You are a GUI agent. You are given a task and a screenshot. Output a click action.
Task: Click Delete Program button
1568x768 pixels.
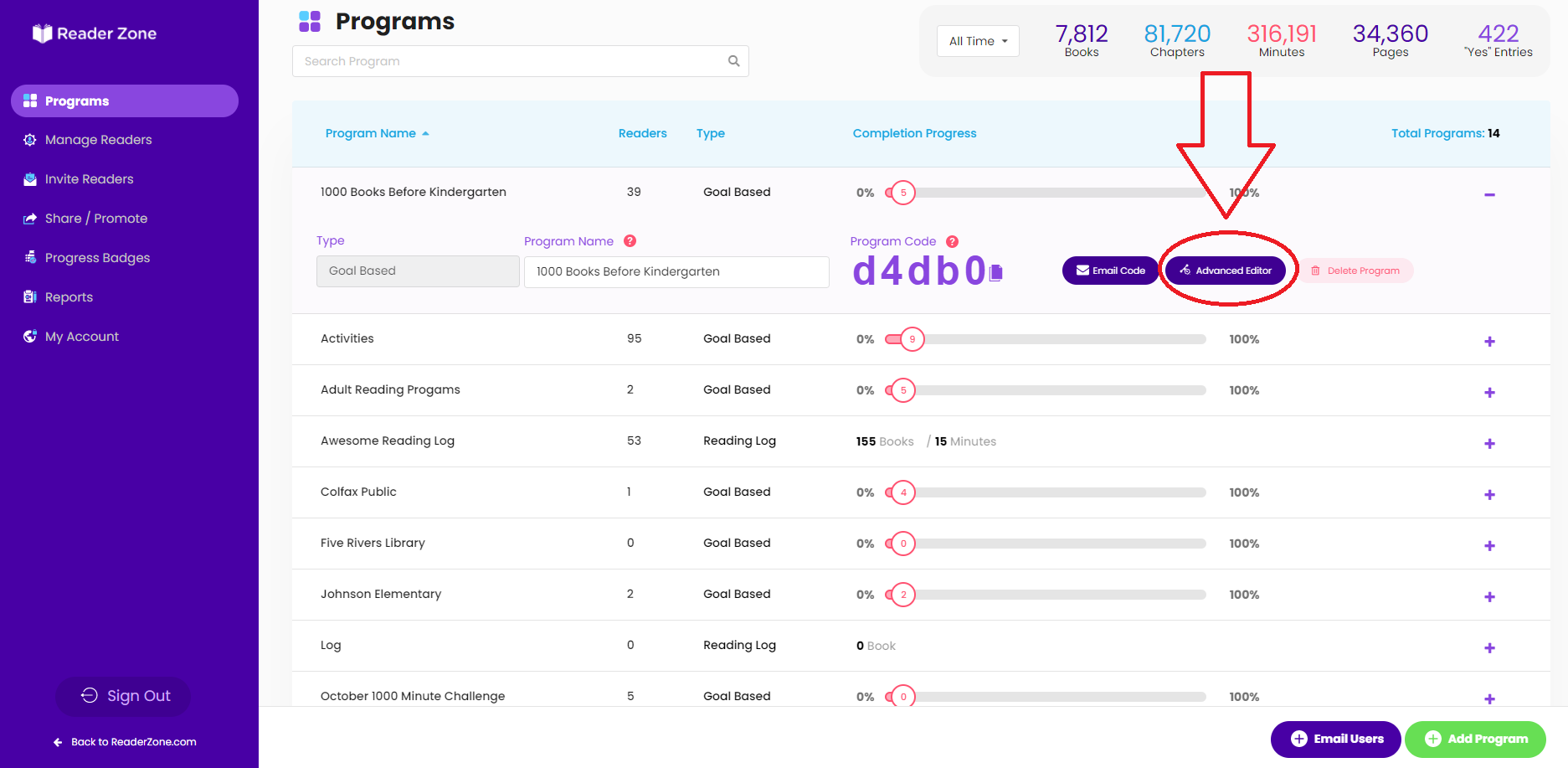pyautogui.click(x=1355, y=271)
